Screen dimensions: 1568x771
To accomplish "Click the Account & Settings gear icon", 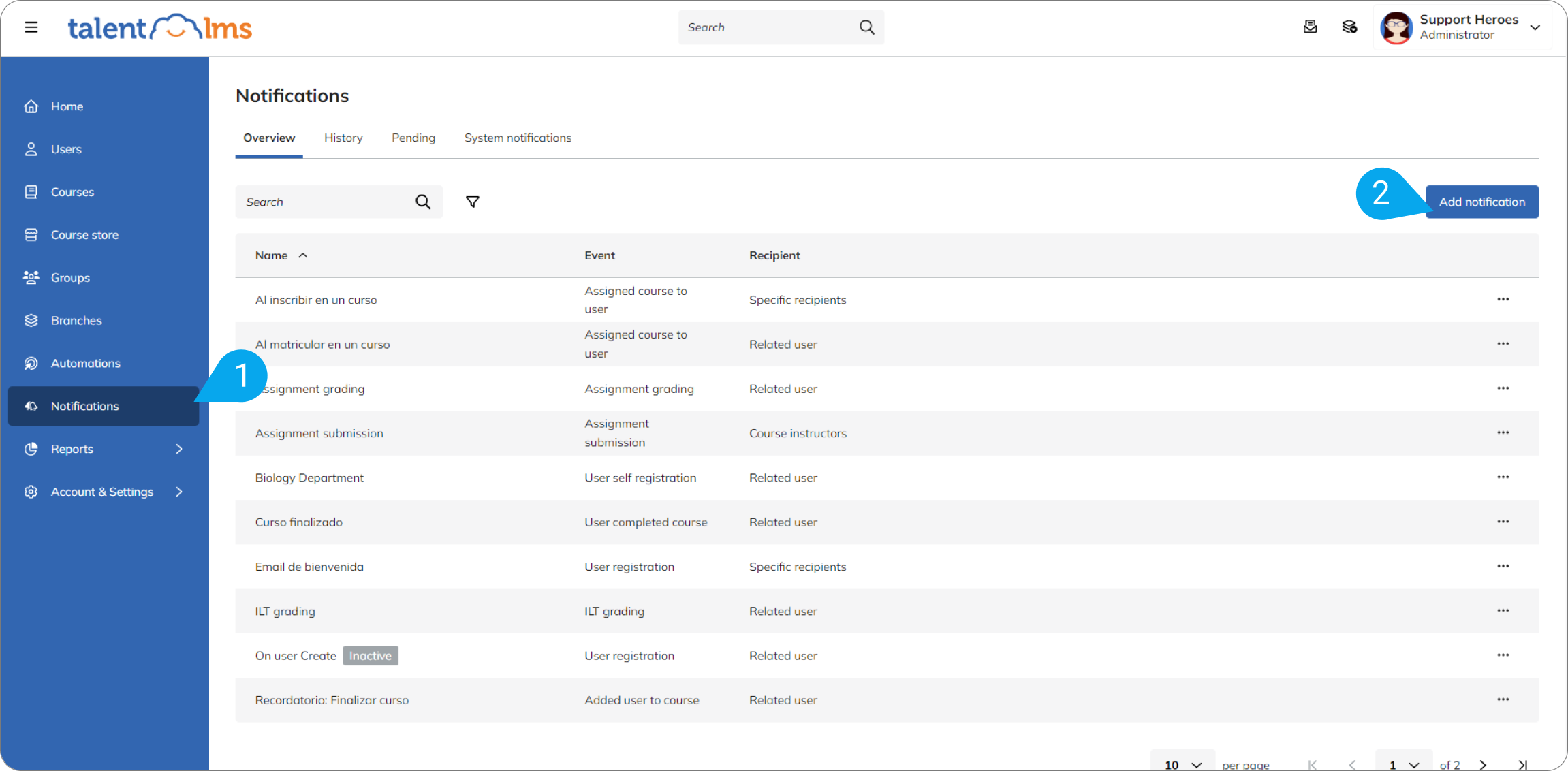I will (x=31, y=492).
